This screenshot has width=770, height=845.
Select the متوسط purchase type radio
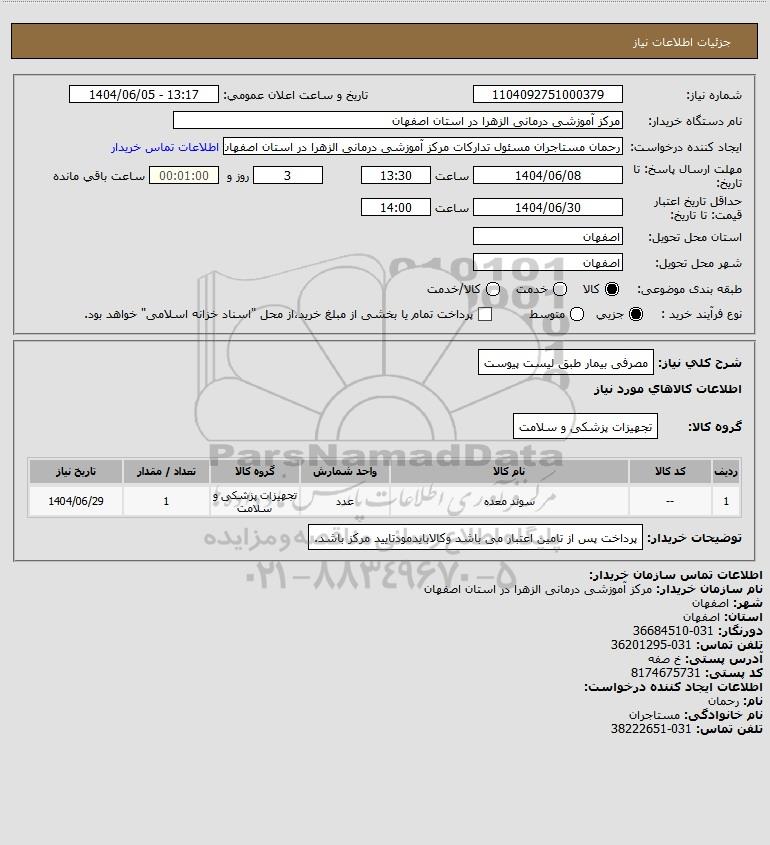point(577,314)
